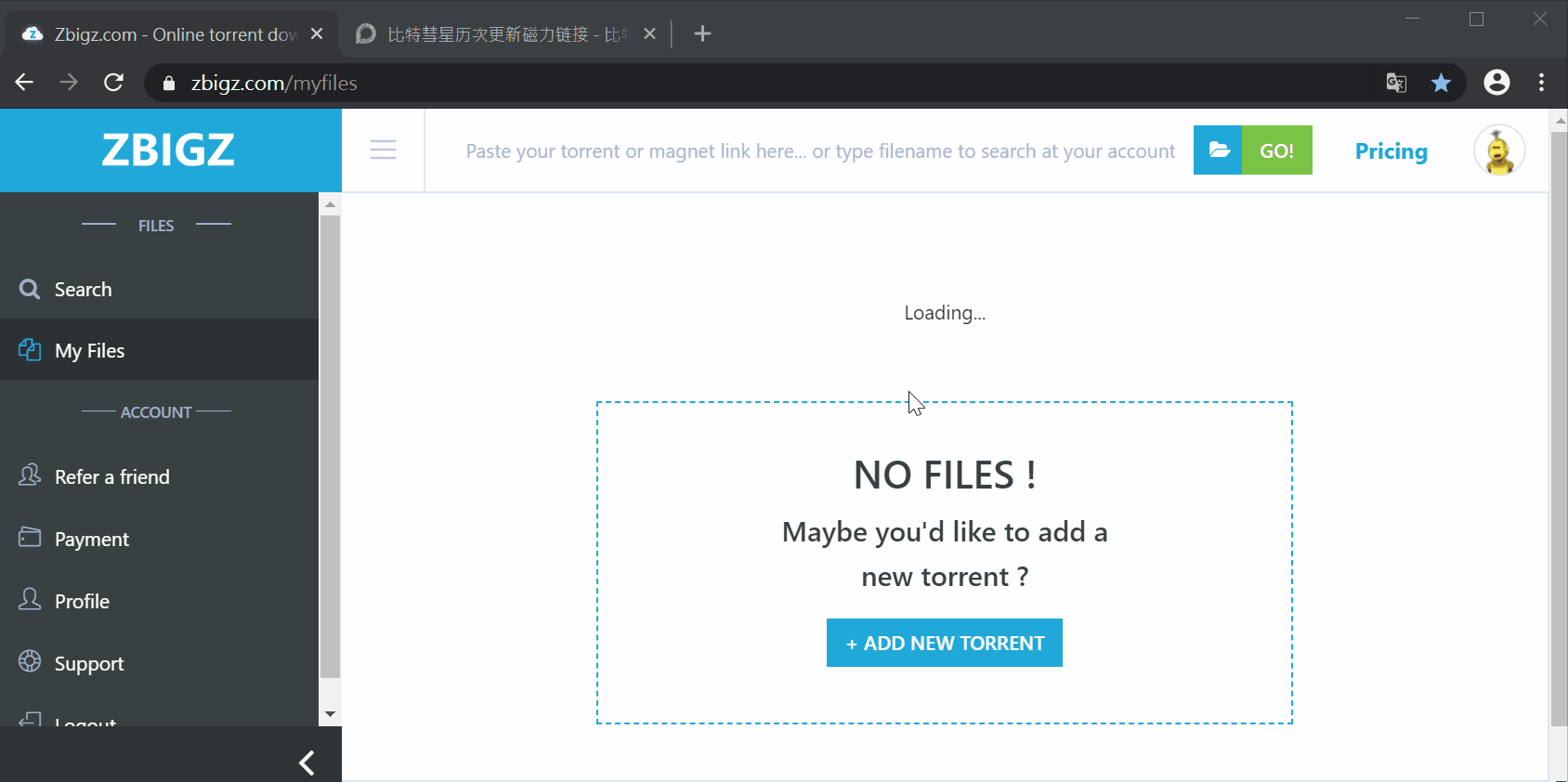
Task: Close the Zbigz.com tab
Action: tap(317, 33)
